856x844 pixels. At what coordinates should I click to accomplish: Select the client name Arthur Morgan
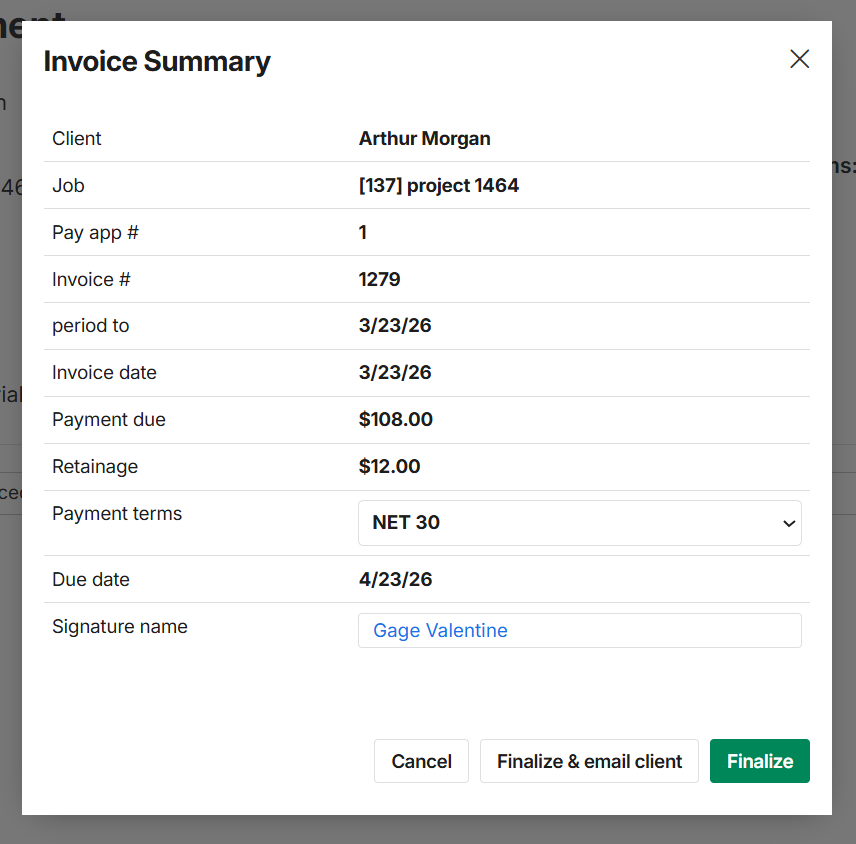[x=424, y=139]
